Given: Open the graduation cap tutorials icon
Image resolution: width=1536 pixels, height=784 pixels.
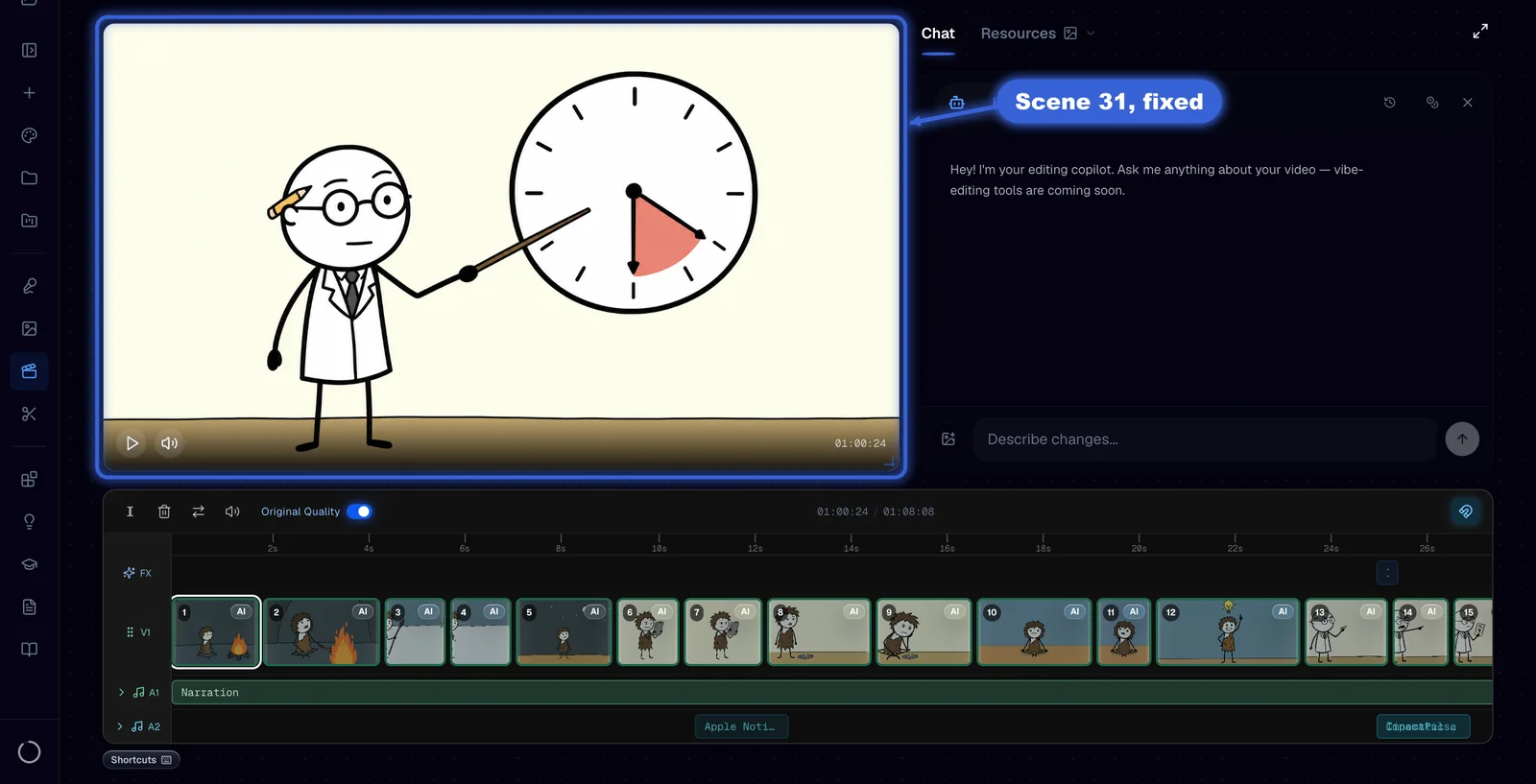Looking at the screenshot, I should 29,564.
